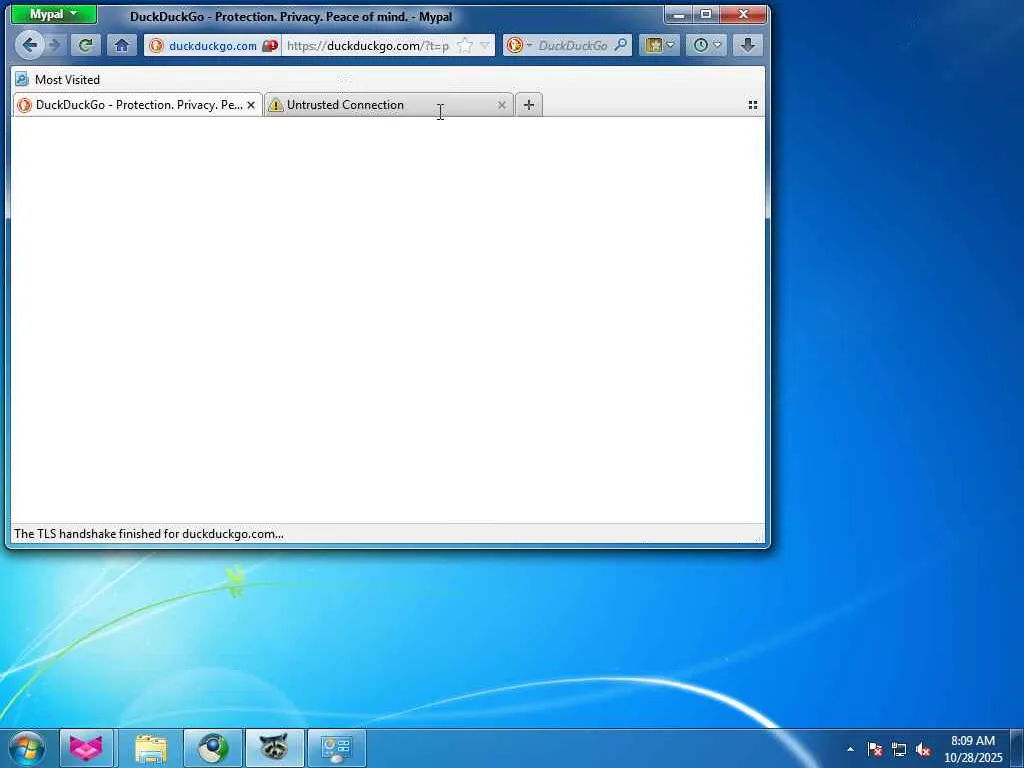Maximize the Mypal window
This screenshot has width=1024, height=768.
706,14
